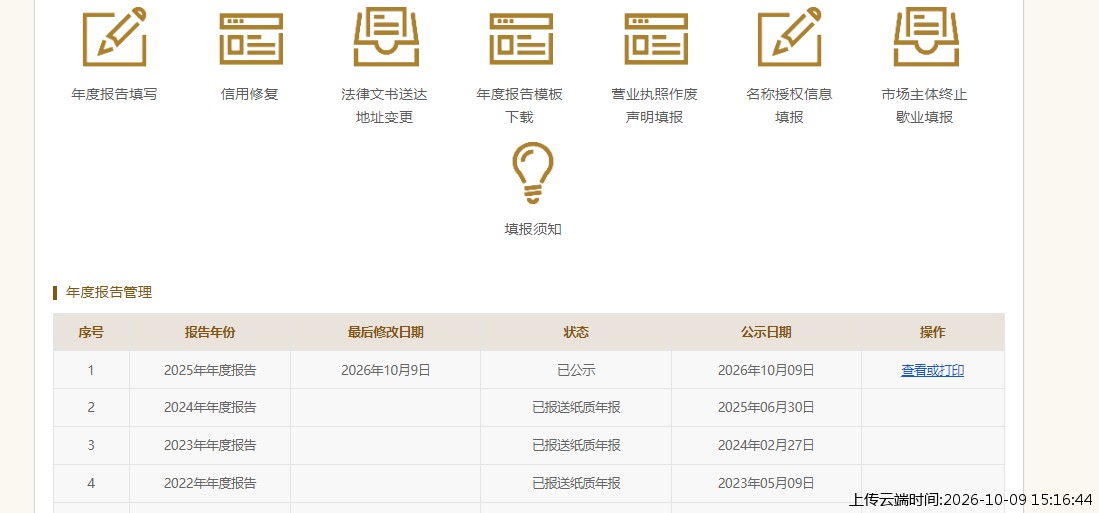Click the 最后修改日期 column header
1099x513 pixels.
click(x=385, y=332)
